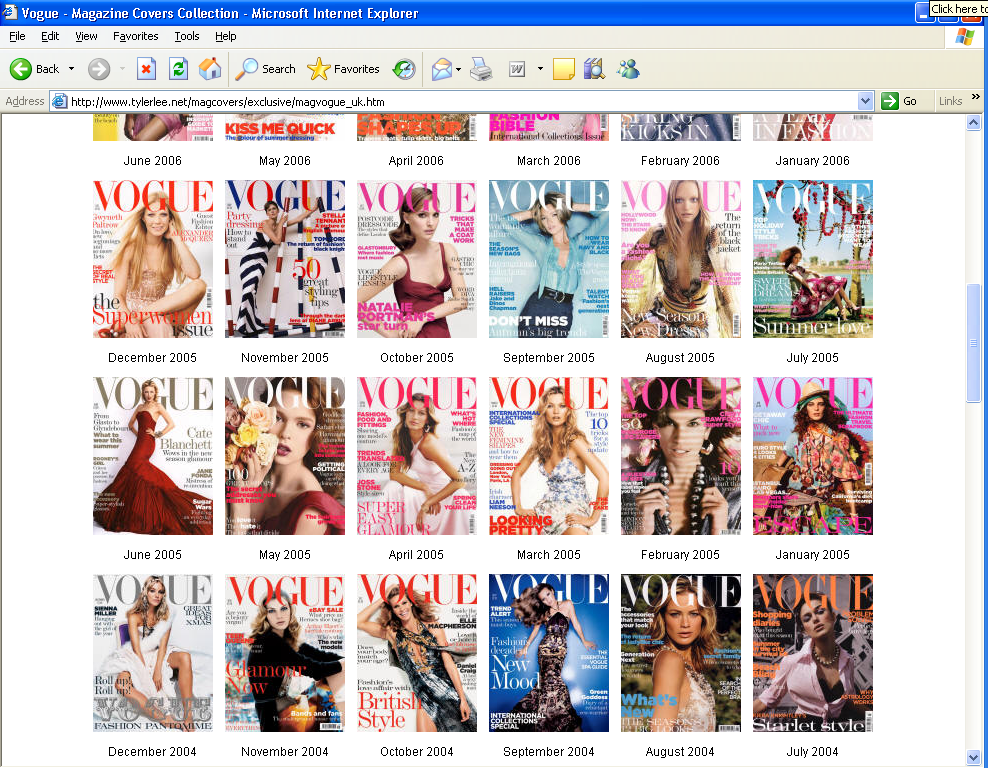
Task: Open the November 2004 Glamour Now cover
Action: [x=285, y=653]
